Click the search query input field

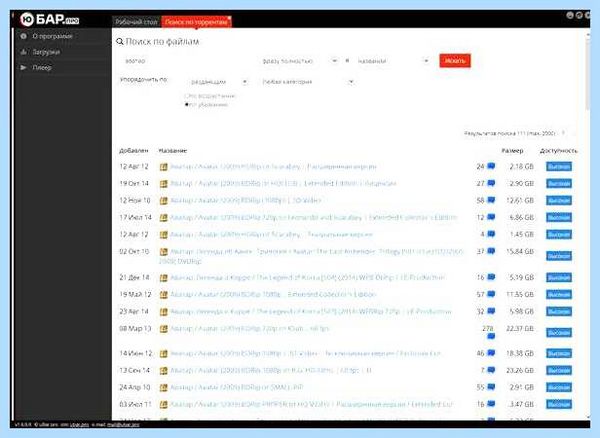[x=188, y=61]
